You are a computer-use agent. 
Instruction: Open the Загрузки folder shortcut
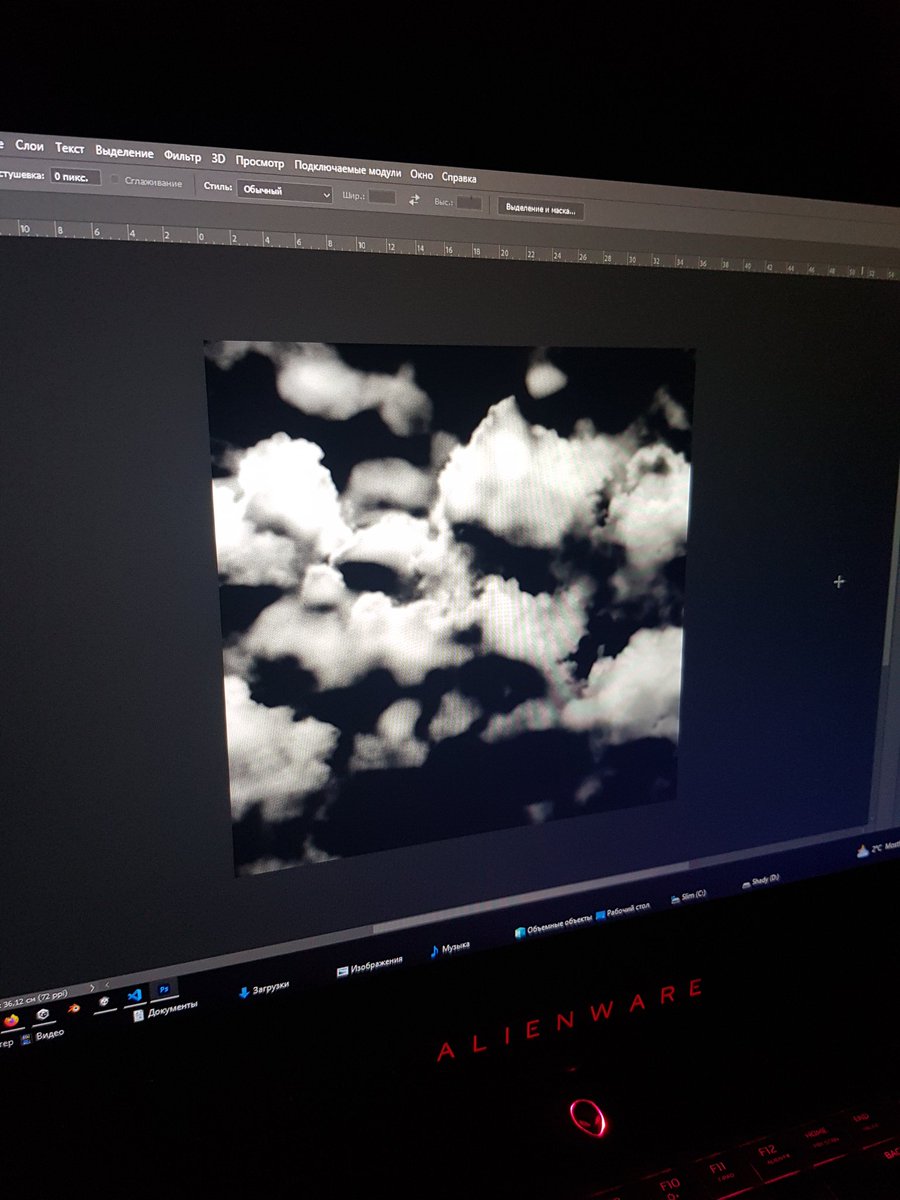(x=265, y=989)
